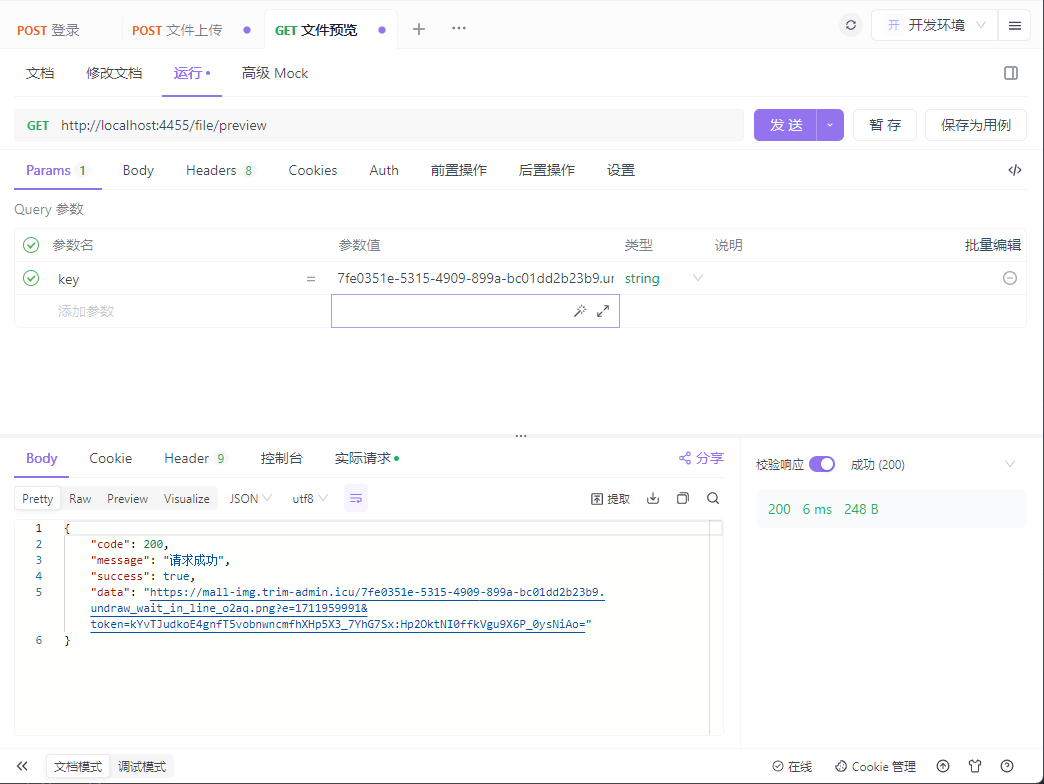Open the 控制台 console tab
The height and width of the screenshot is (784, 1044).
point(281,458)
